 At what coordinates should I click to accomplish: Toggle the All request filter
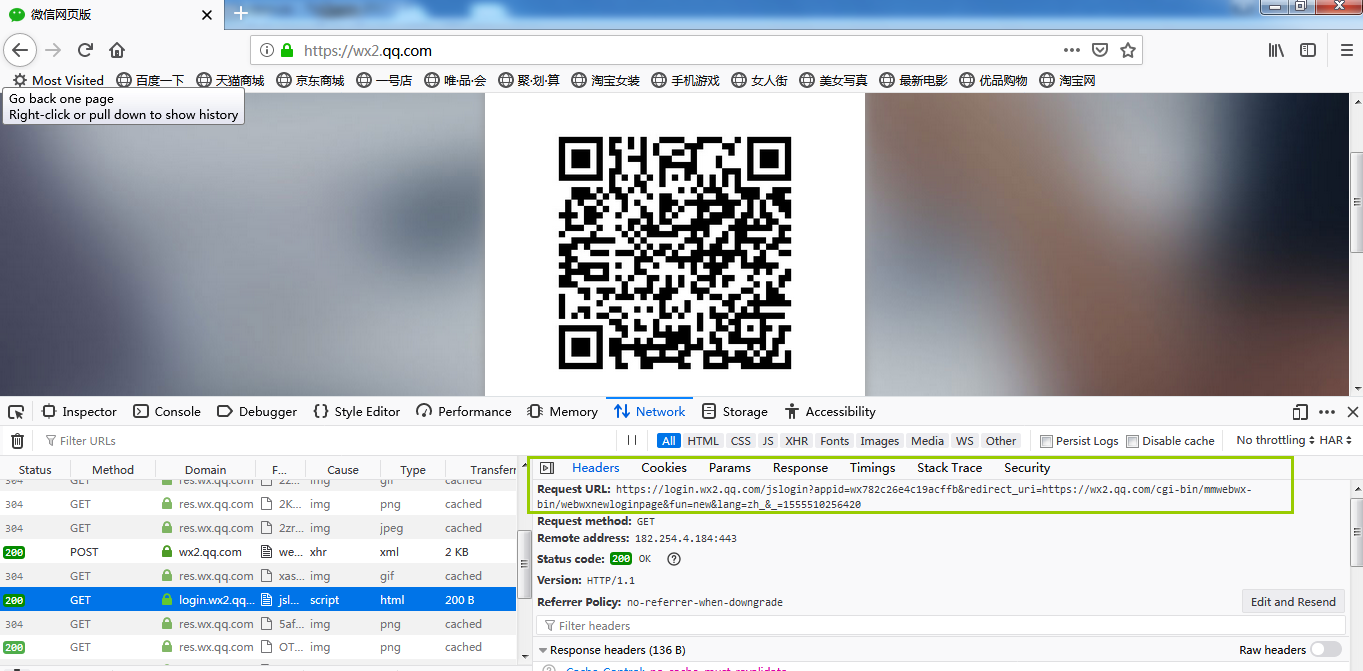[669, 441]
